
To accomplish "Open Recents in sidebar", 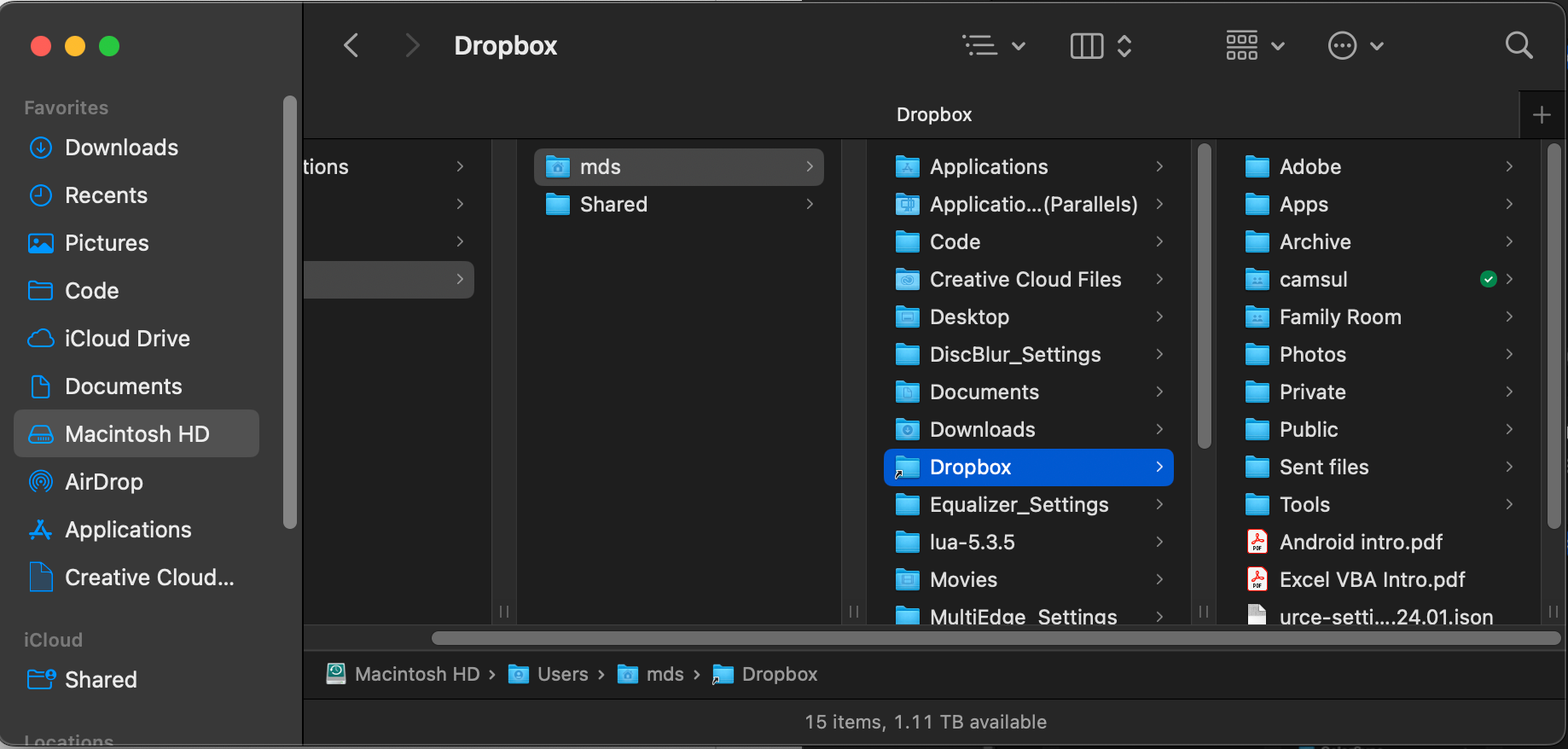I will click(x=136, y=195).
